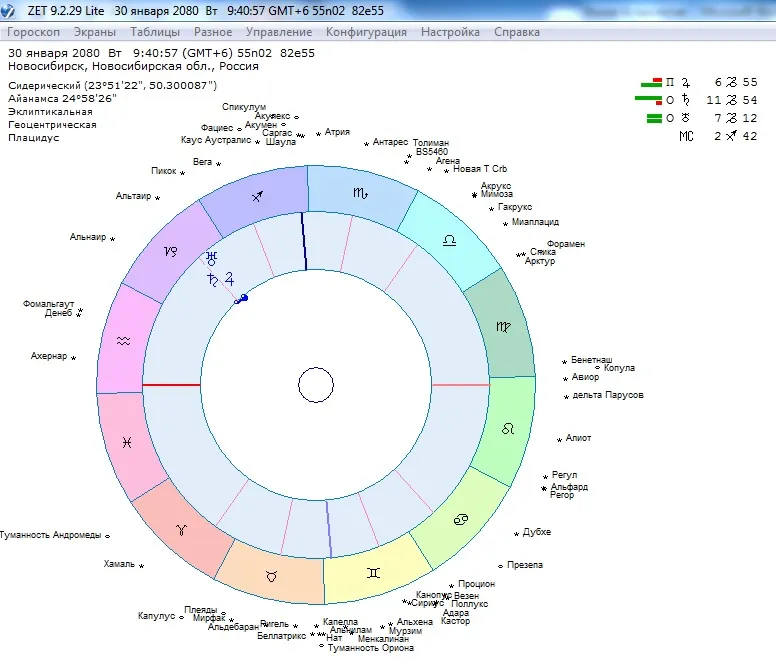
Task: Select the Gemini symbol on the wheel
Action: [x=372, y=573]
